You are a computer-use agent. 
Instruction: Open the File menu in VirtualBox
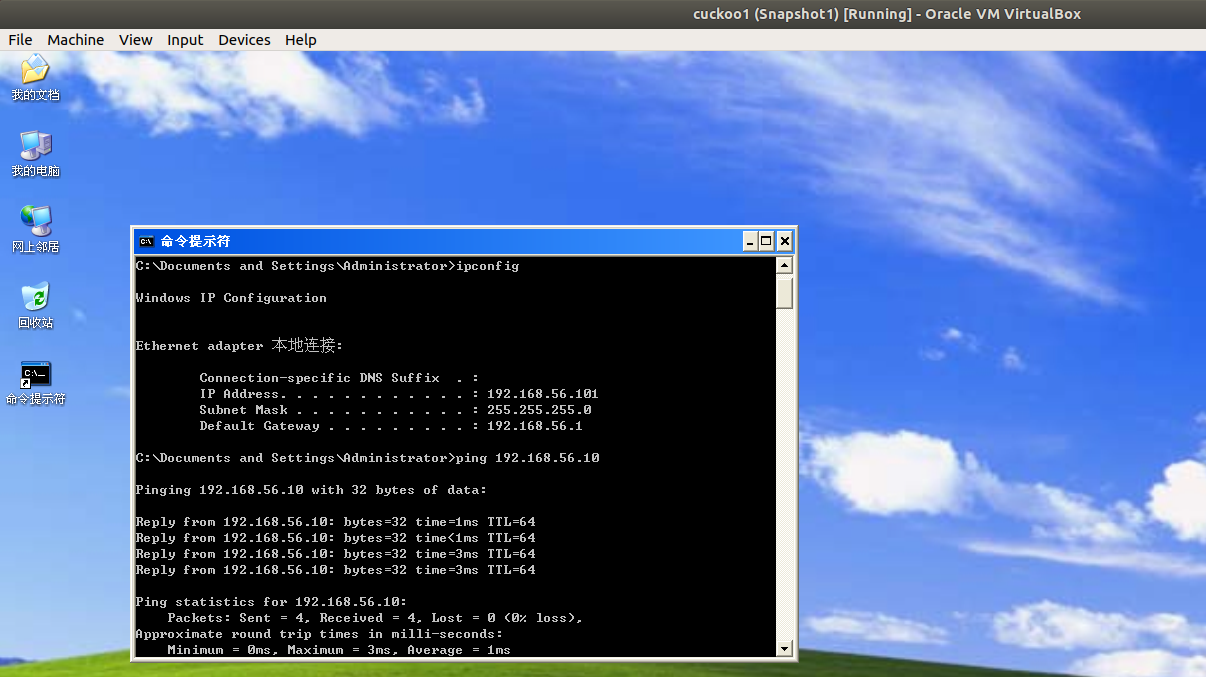point(20,40)
